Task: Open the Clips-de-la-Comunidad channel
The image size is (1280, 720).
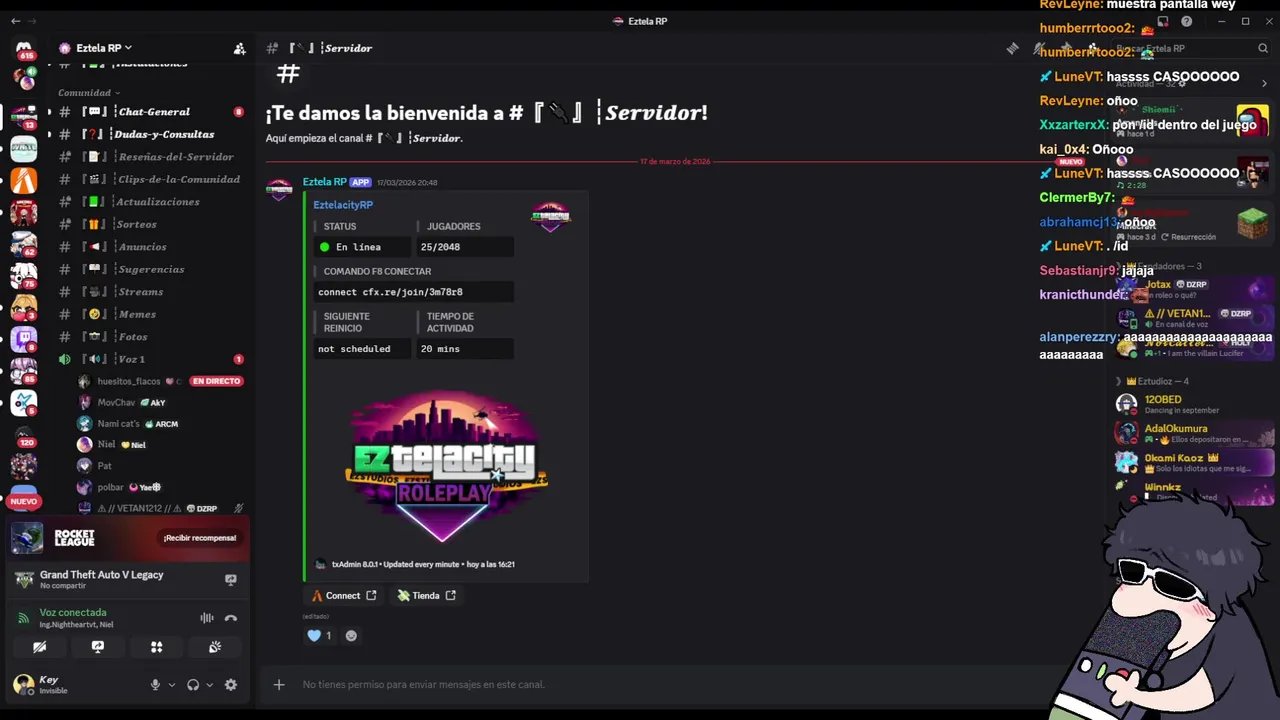Action: coord(150,179)
